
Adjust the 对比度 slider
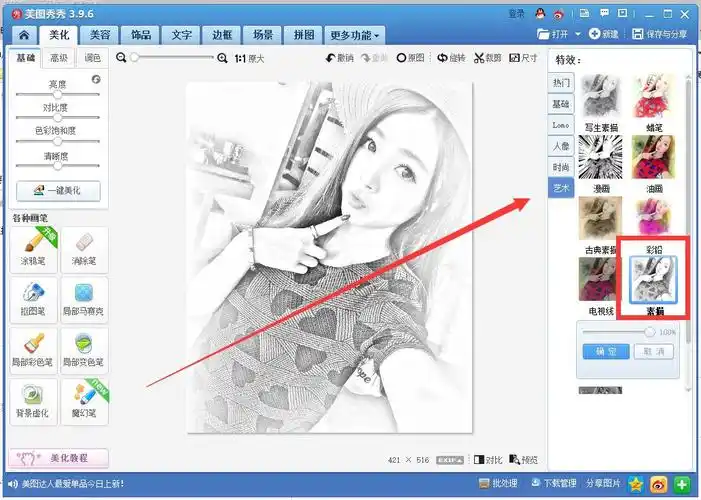58,118
